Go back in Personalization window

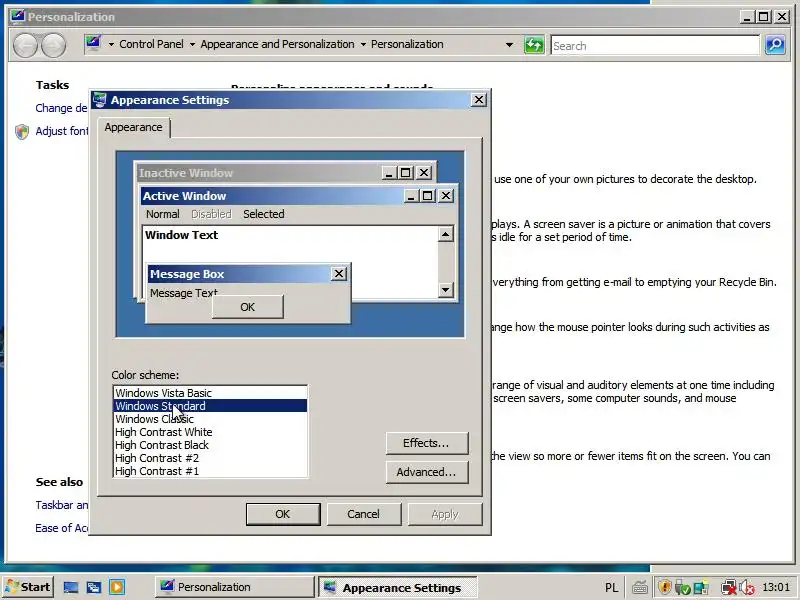pos(25,45)
